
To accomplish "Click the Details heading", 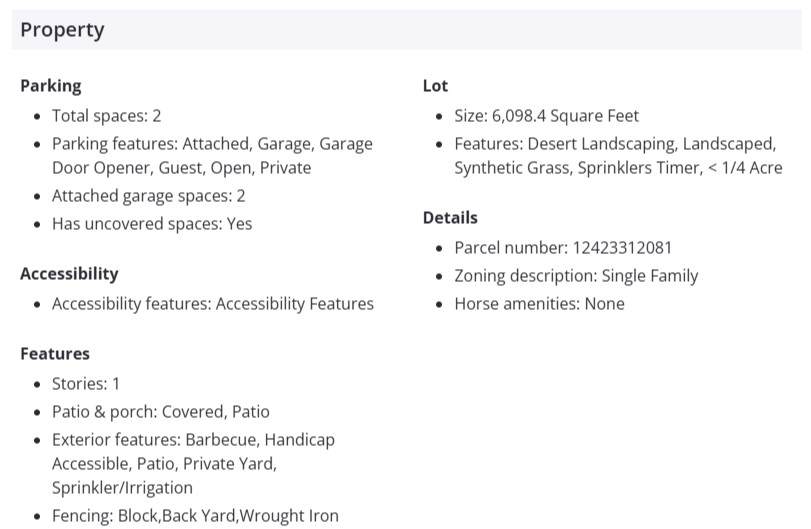I will click(450, 218).
